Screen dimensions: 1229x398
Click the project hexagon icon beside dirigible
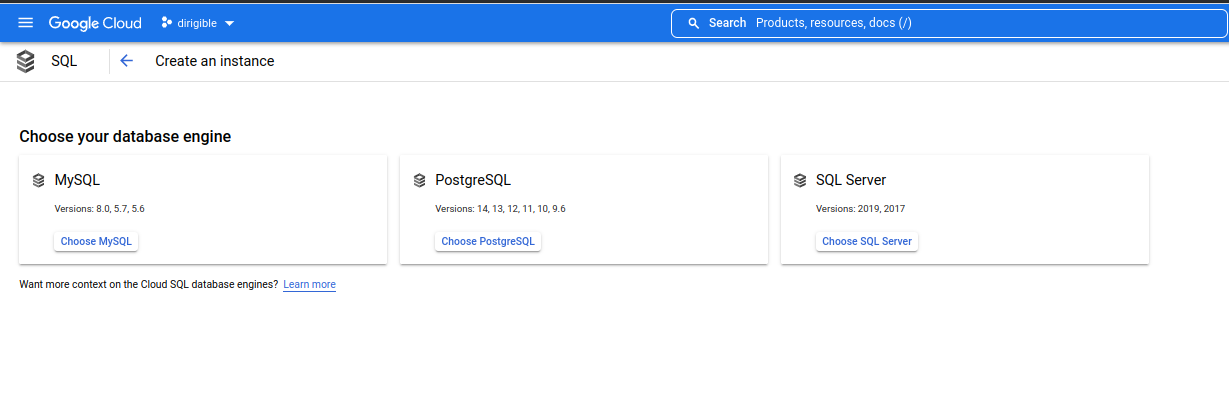166,23
